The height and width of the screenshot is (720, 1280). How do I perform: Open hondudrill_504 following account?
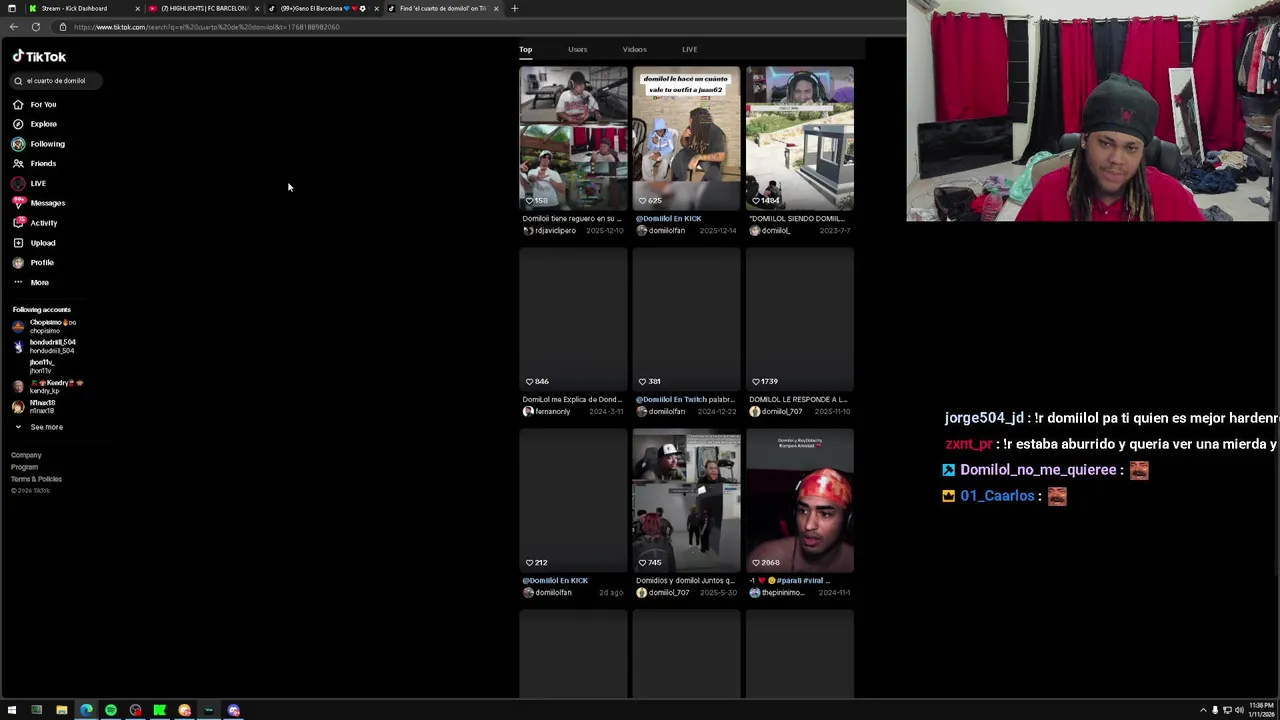point(45,346)
